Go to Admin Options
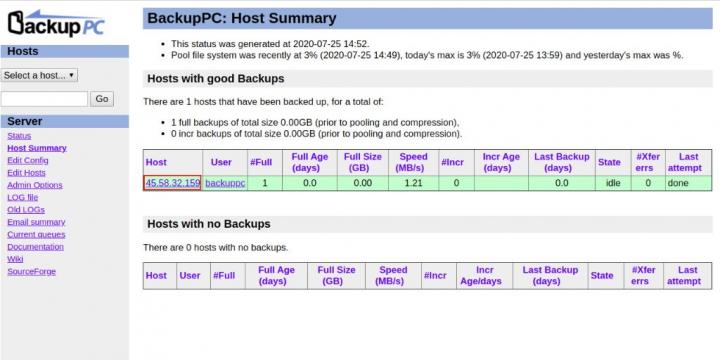The height and width of the screenshot is (360, 720). click(x=35, y=185)
